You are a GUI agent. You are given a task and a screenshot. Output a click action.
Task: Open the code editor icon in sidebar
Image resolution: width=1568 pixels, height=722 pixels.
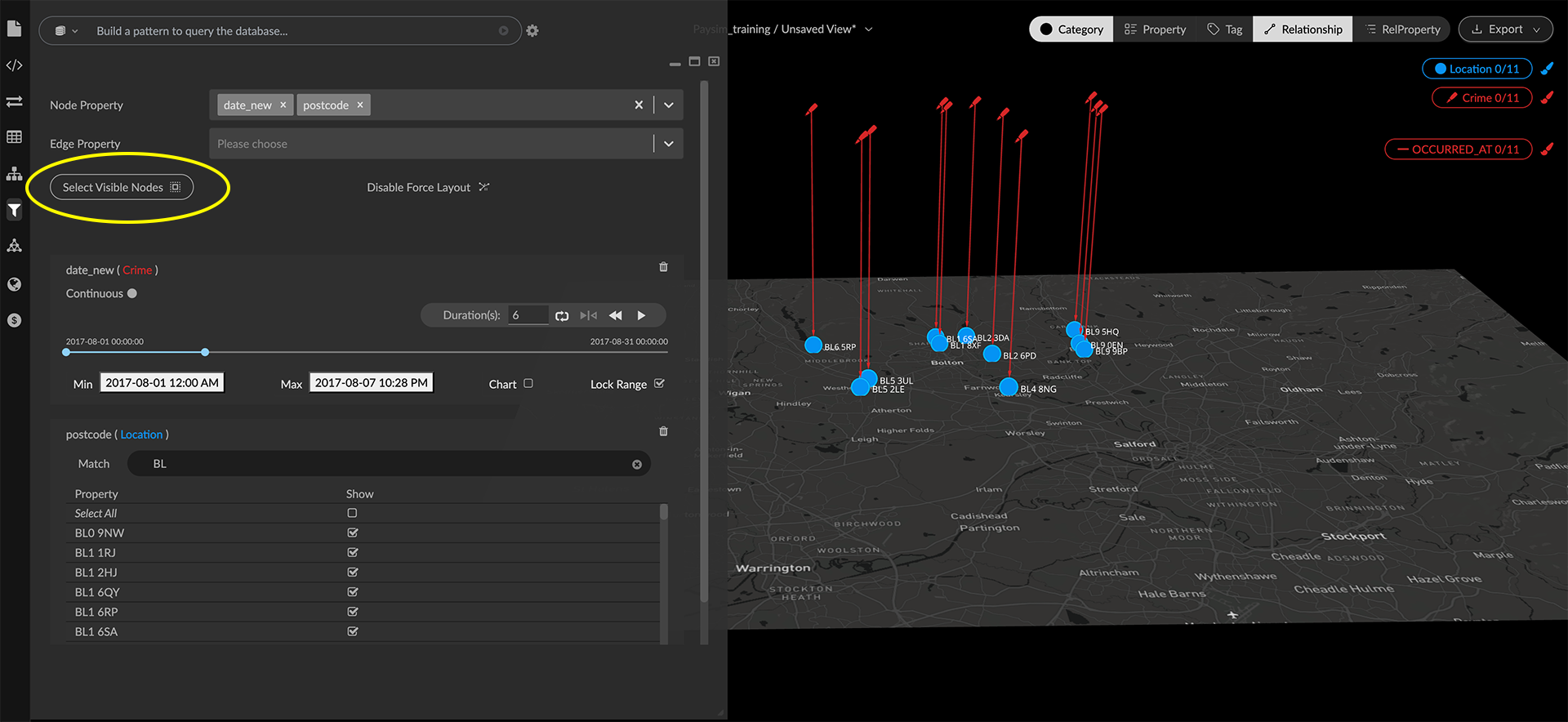pos(14,65)
